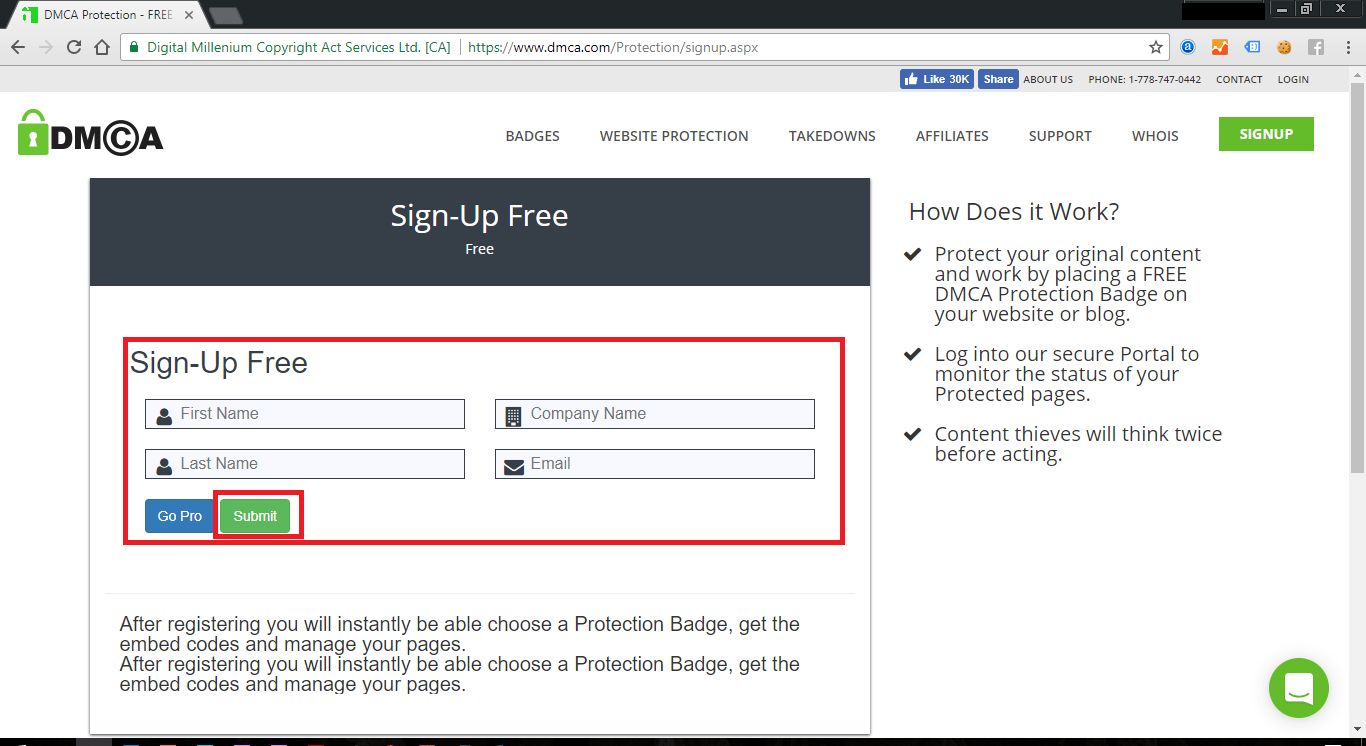
Task: Open the Badges menu item
Action: [532, 136]
